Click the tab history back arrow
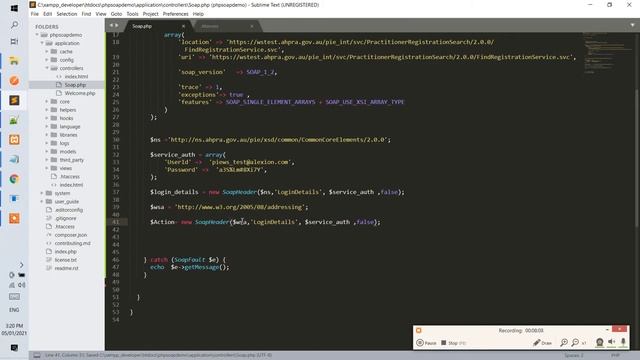The width and height of the screenshot is (640, 360). click(111, 26)
